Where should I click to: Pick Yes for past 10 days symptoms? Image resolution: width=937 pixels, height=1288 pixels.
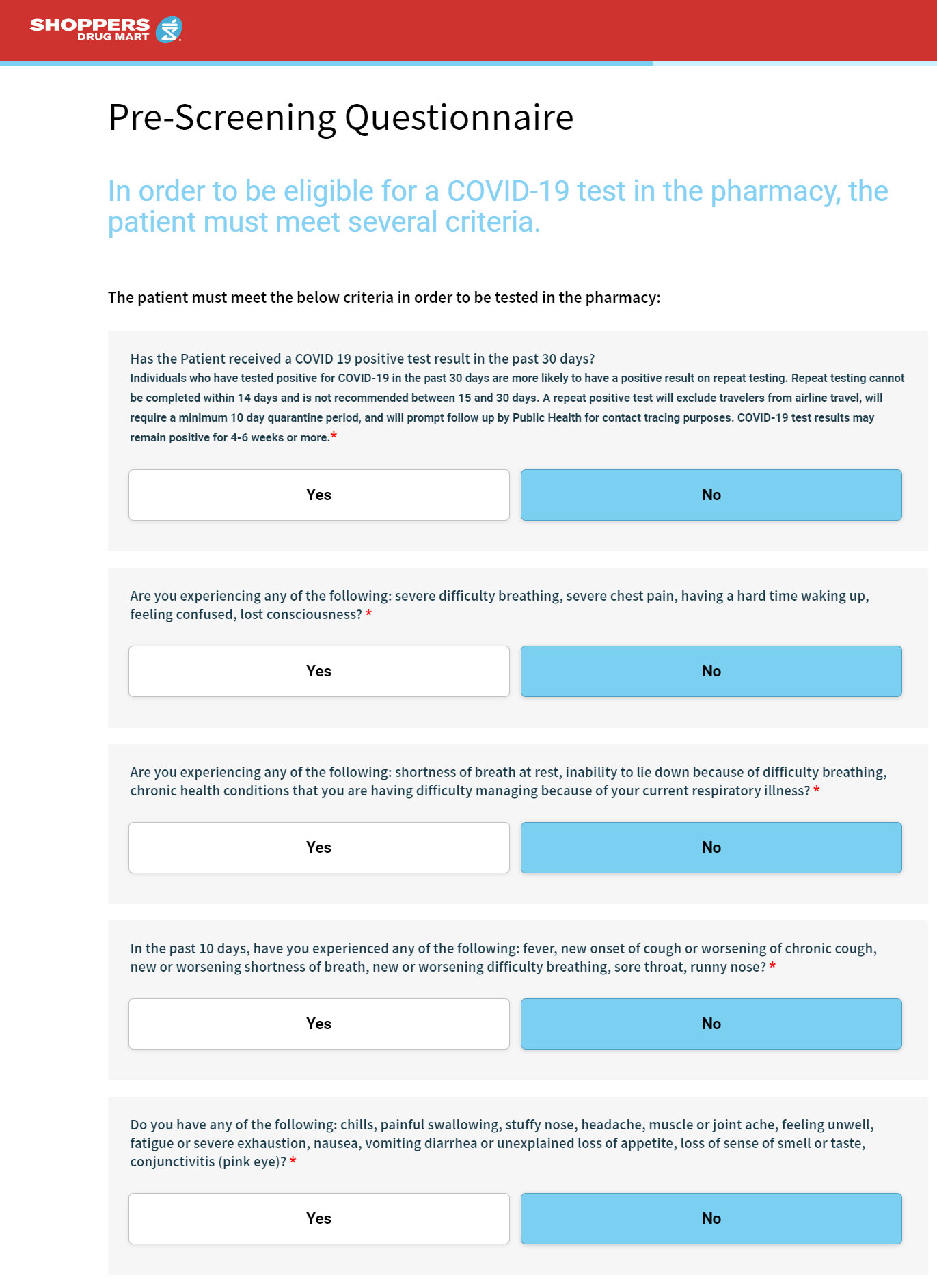(x=318, y=1024)
